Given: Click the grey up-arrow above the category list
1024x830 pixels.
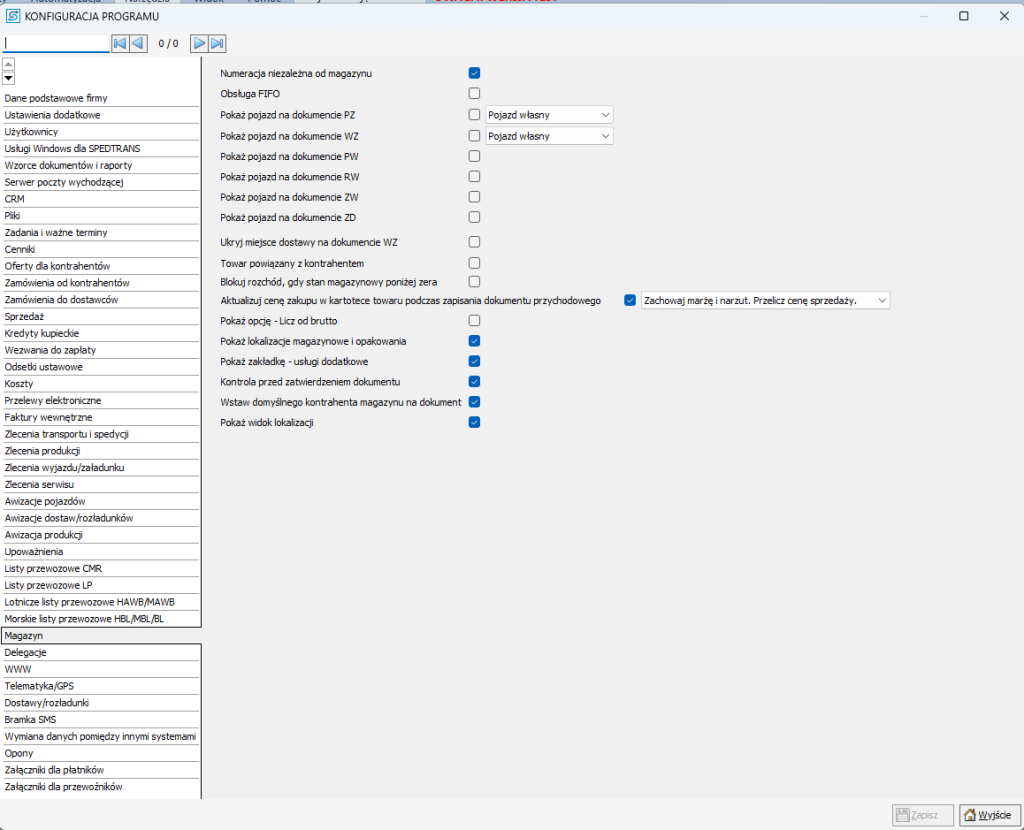Looking at the screenshot, I should tap(8, 64).
